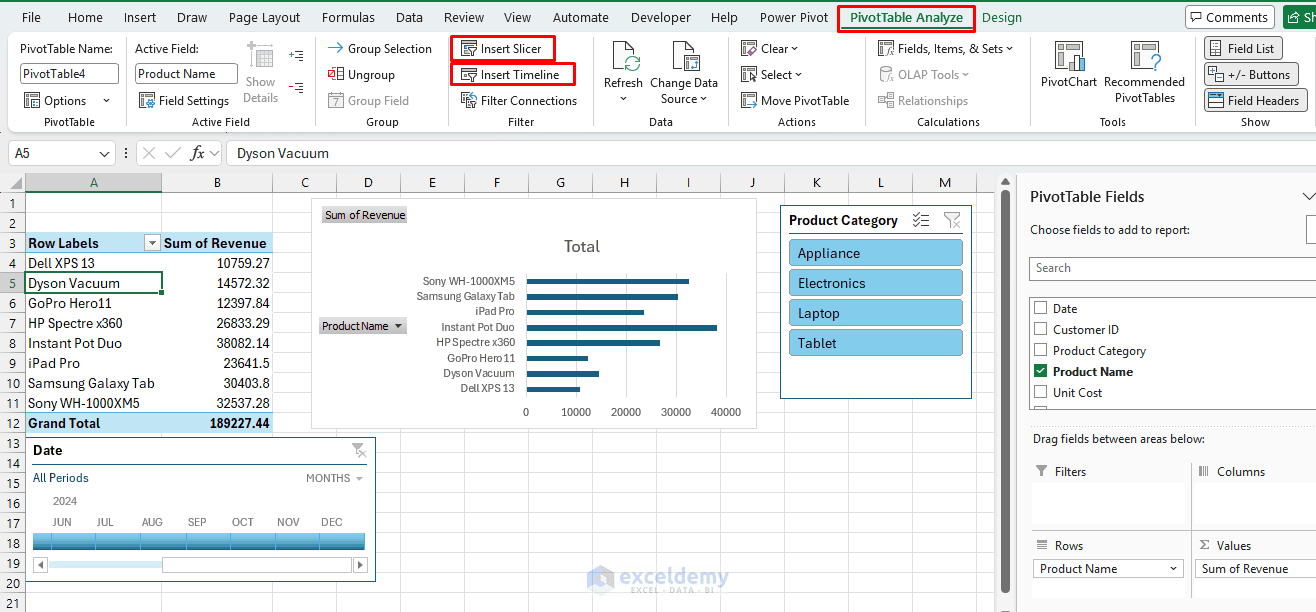Click Sum of Revenue chart field button
The width and height of the screenshot is (1316, 612).
pyautogui.click(x=365, y=215)
